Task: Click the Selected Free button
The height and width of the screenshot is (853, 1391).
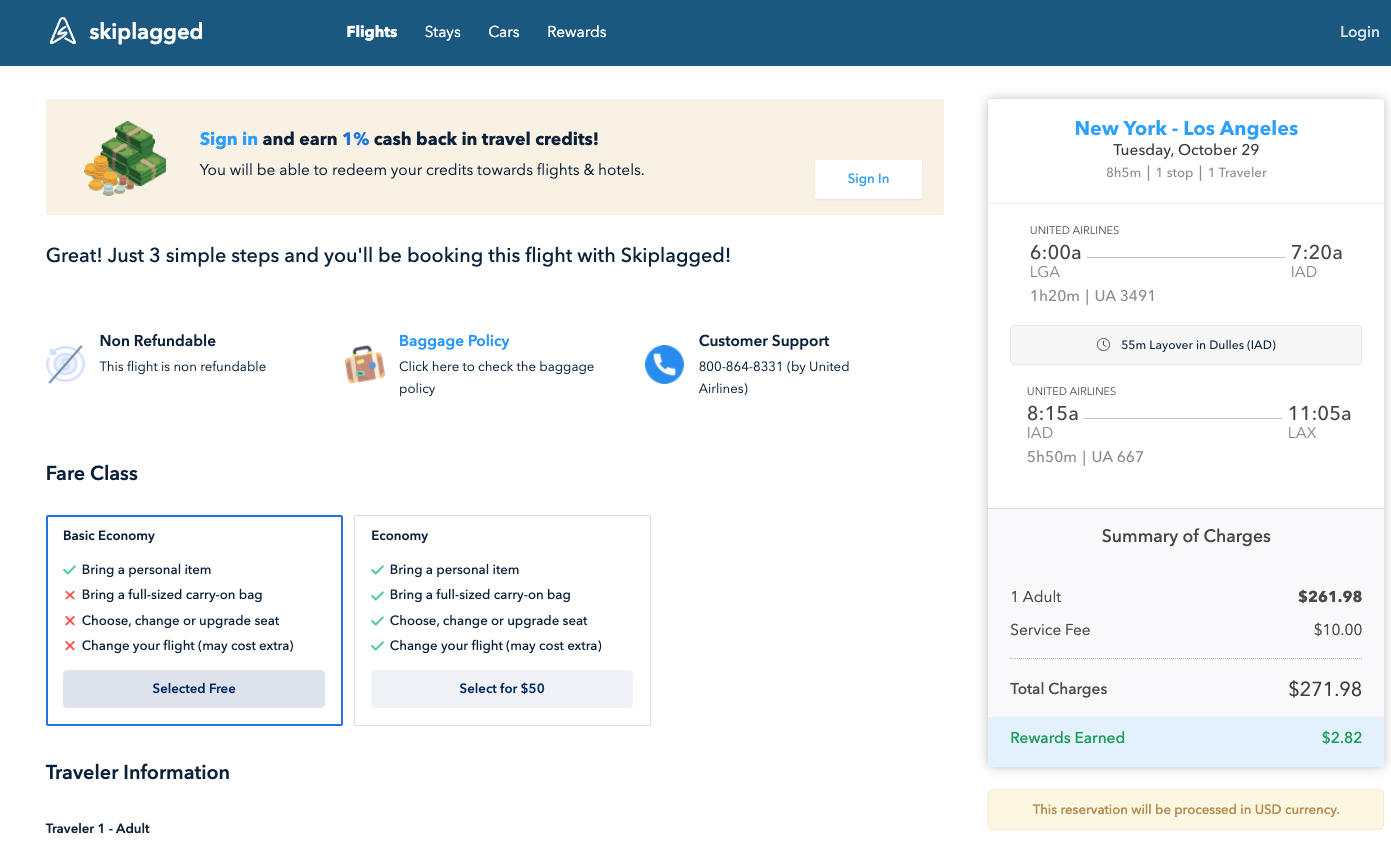Action: pyautogui.click(x=194, y=689)
